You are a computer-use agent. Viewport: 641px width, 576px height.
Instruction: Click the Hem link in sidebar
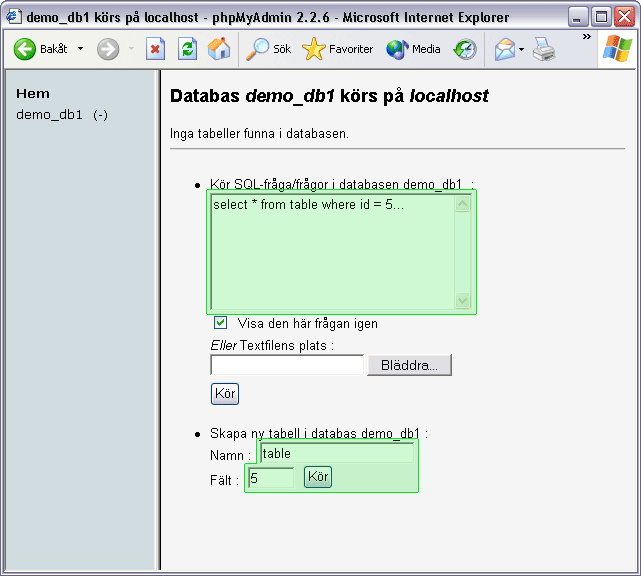coord(33,93)
